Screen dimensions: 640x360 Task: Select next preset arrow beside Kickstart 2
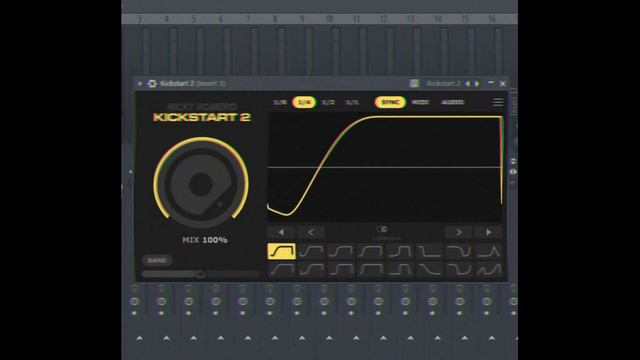pos(477,84)
